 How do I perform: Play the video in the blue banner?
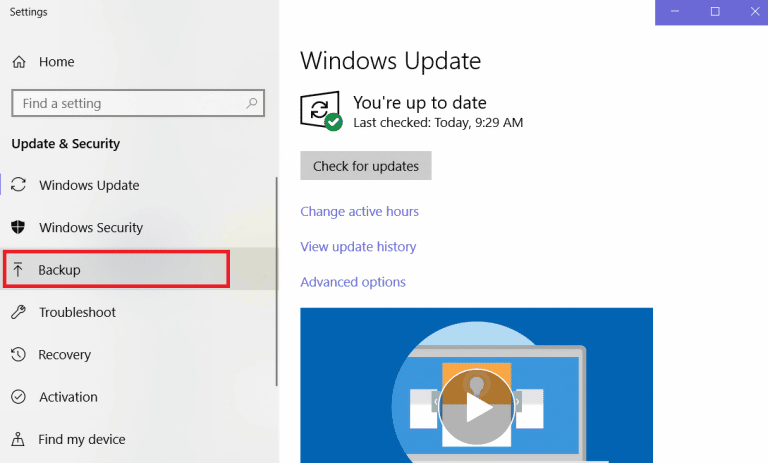(x=477, y=408)
